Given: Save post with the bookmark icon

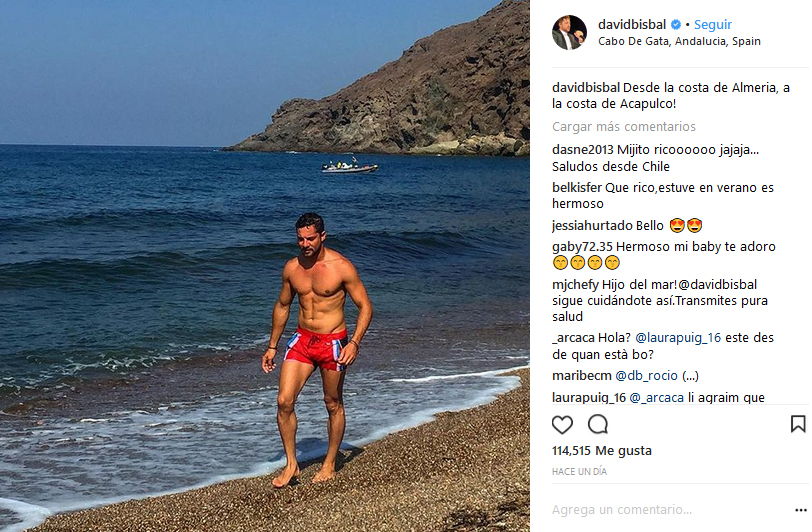Looking at the screenshot, I should pyautogui.click(x=798, y=424).
